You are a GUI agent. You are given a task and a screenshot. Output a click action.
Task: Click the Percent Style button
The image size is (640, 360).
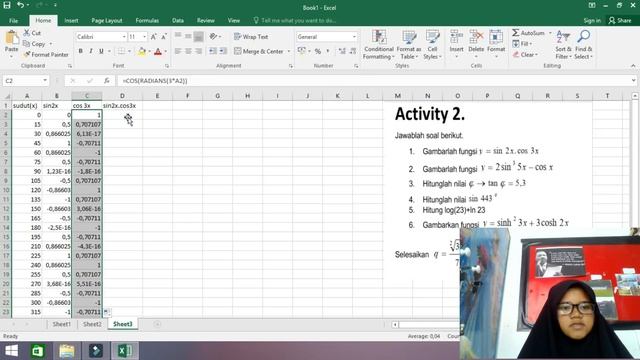pyautogui.click(x=318, y=51)
